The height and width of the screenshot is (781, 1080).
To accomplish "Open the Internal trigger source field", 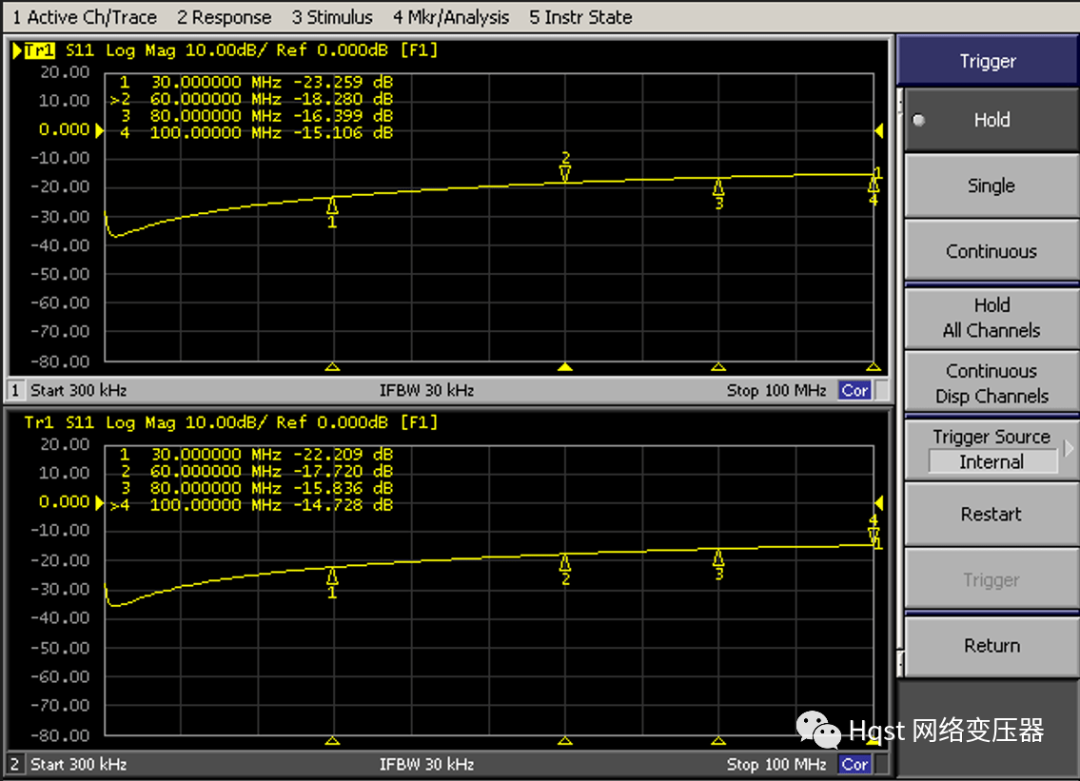I will (991, 462).
